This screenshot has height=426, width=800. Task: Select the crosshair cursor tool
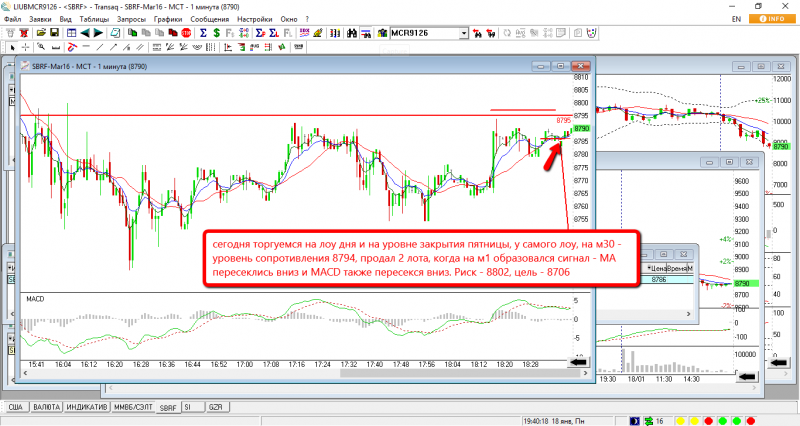click(x=26, y=47)
